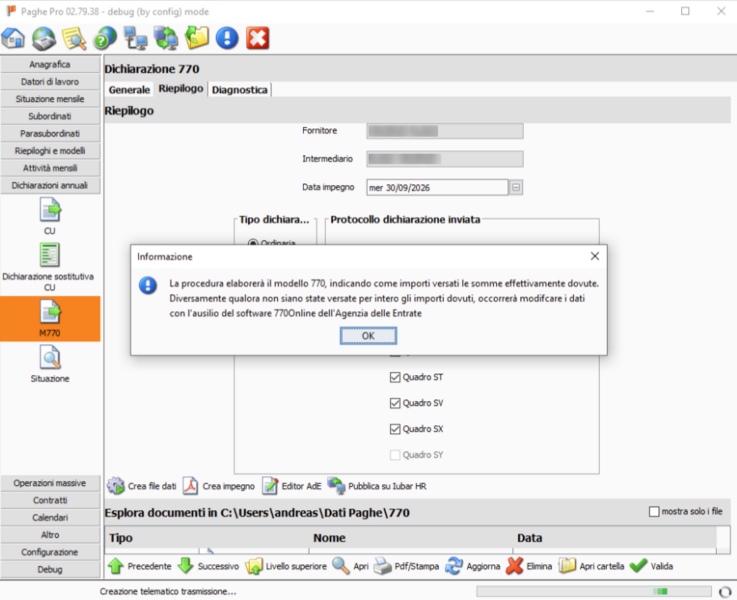Toggle Quadro SX checkbox

point(395,429)
